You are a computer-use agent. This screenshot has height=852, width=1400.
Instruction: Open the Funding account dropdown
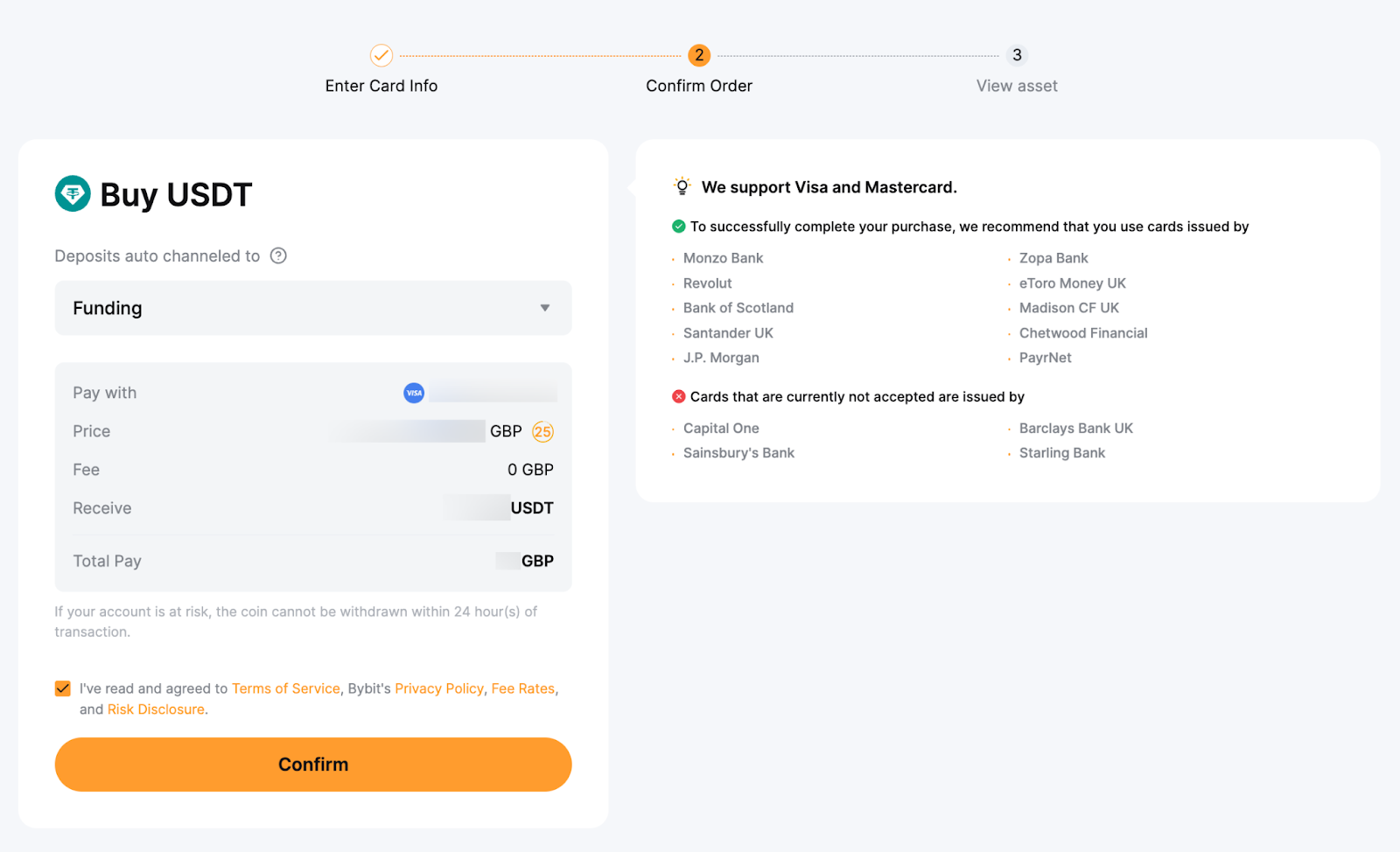pos(312,308)
